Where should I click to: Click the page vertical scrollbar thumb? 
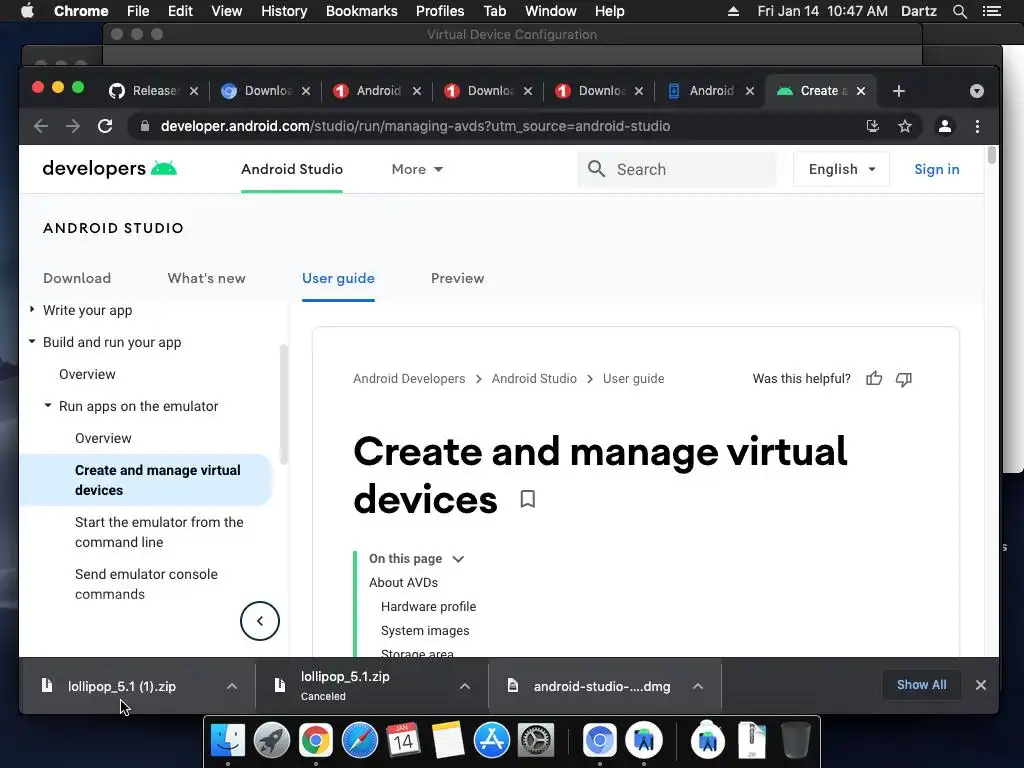click(991, 155)
